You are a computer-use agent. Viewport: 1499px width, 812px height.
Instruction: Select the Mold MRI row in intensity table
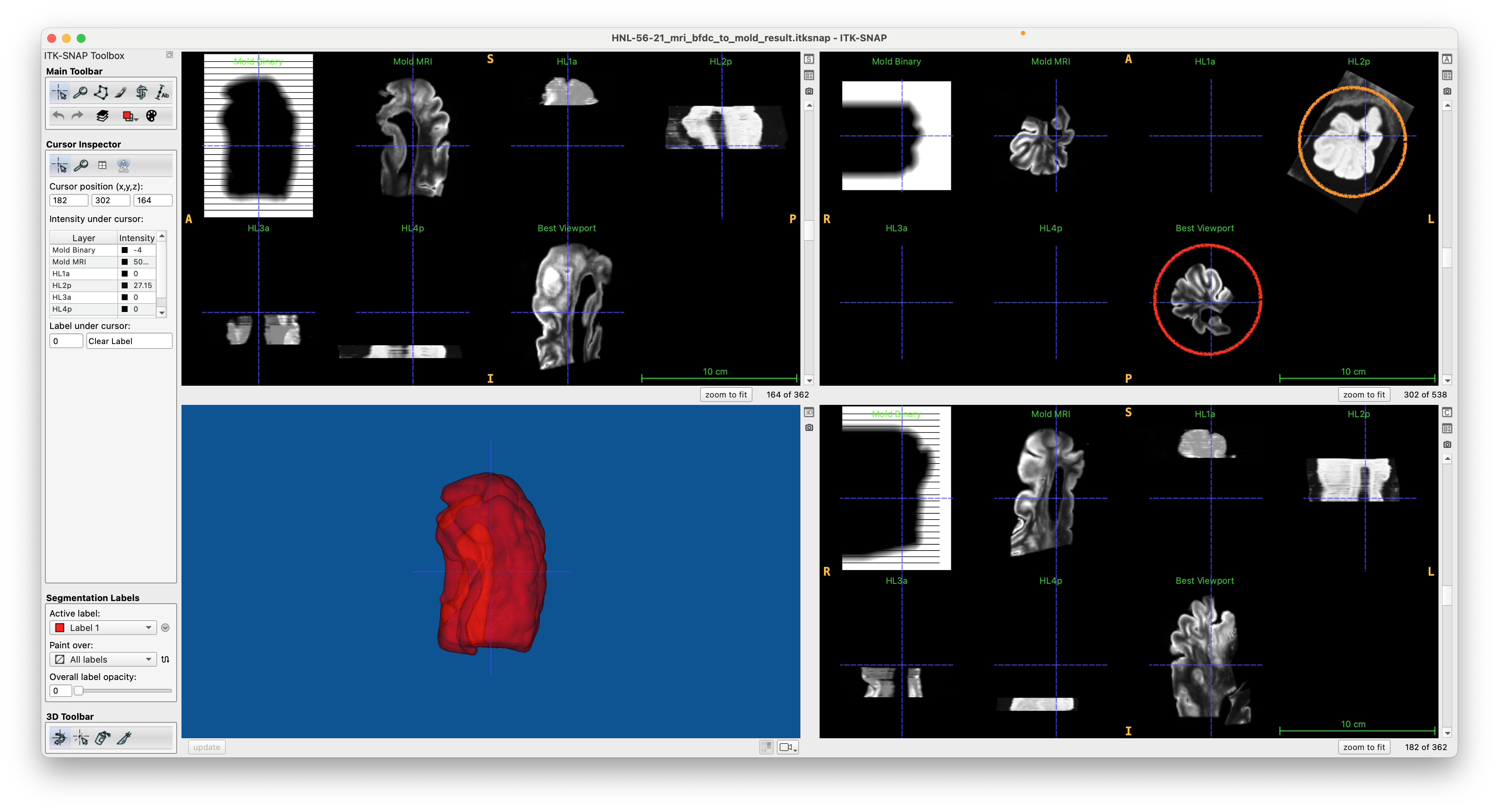[103, 262]
